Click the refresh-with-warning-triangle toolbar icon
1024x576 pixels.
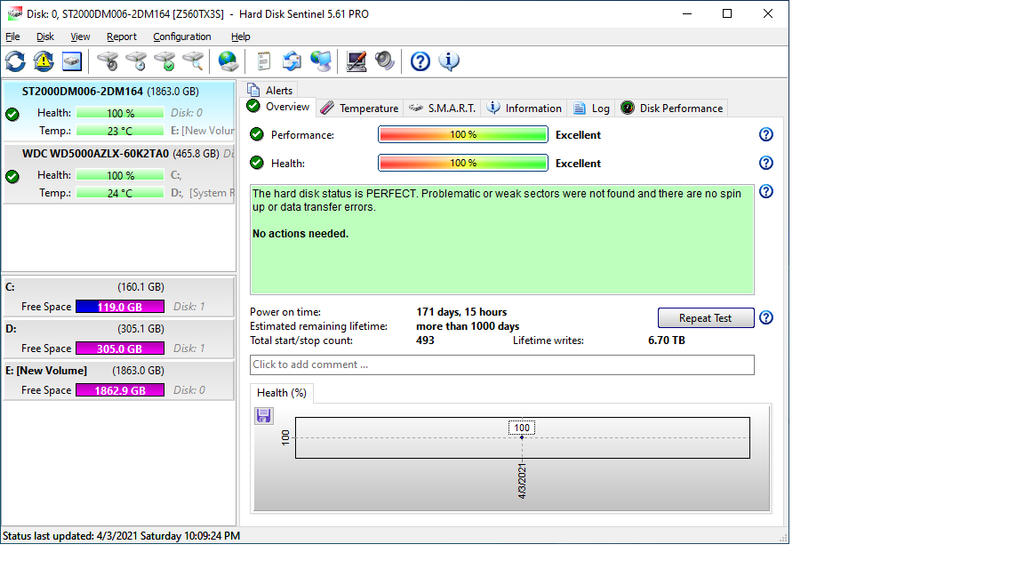(44, 61)
